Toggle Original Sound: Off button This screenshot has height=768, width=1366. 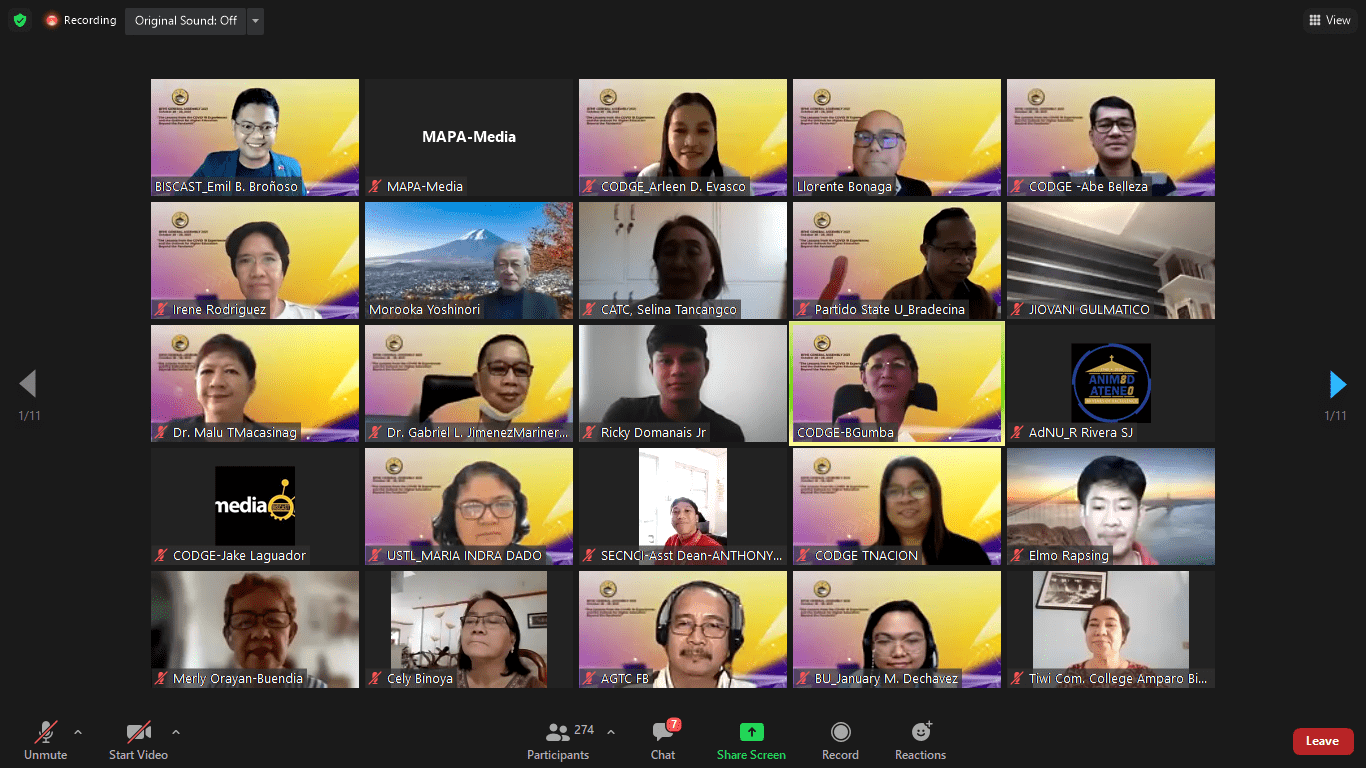coord(186,21)
